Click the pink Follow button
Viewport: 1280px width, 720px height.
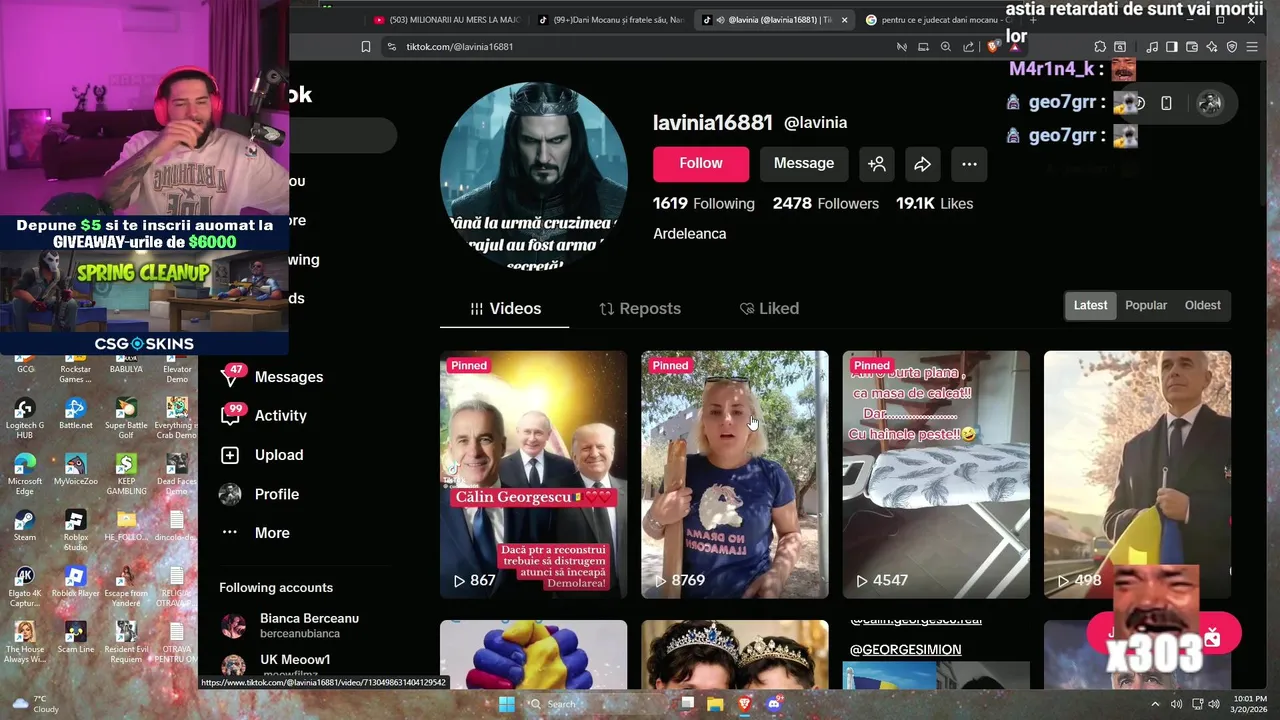pyautogui.click(x=701, y=164)
